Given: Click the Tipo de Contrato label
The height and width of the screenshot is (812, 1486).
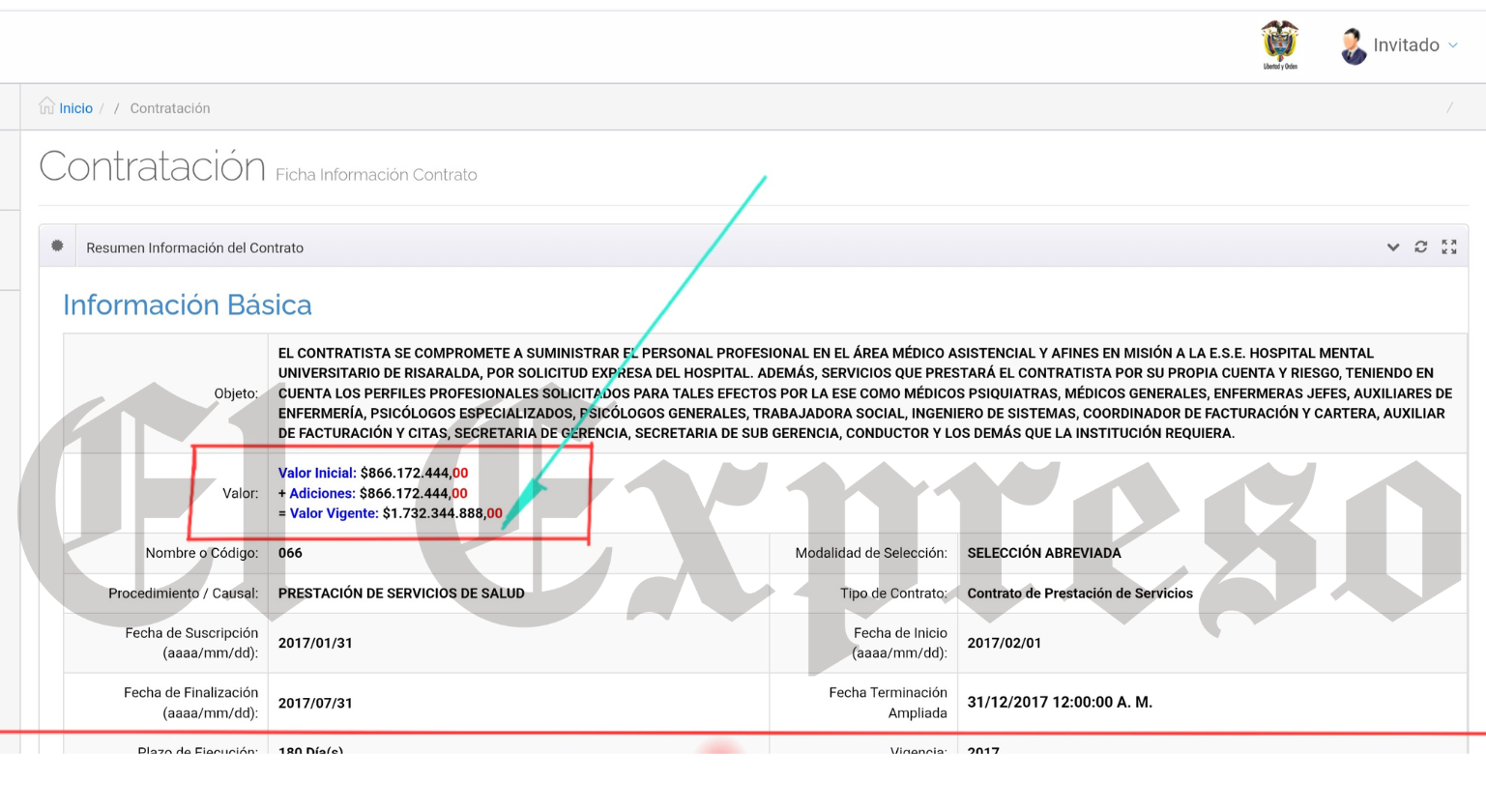Looking at the screenshot, I should pyautogui.click(x=893, y=594).
